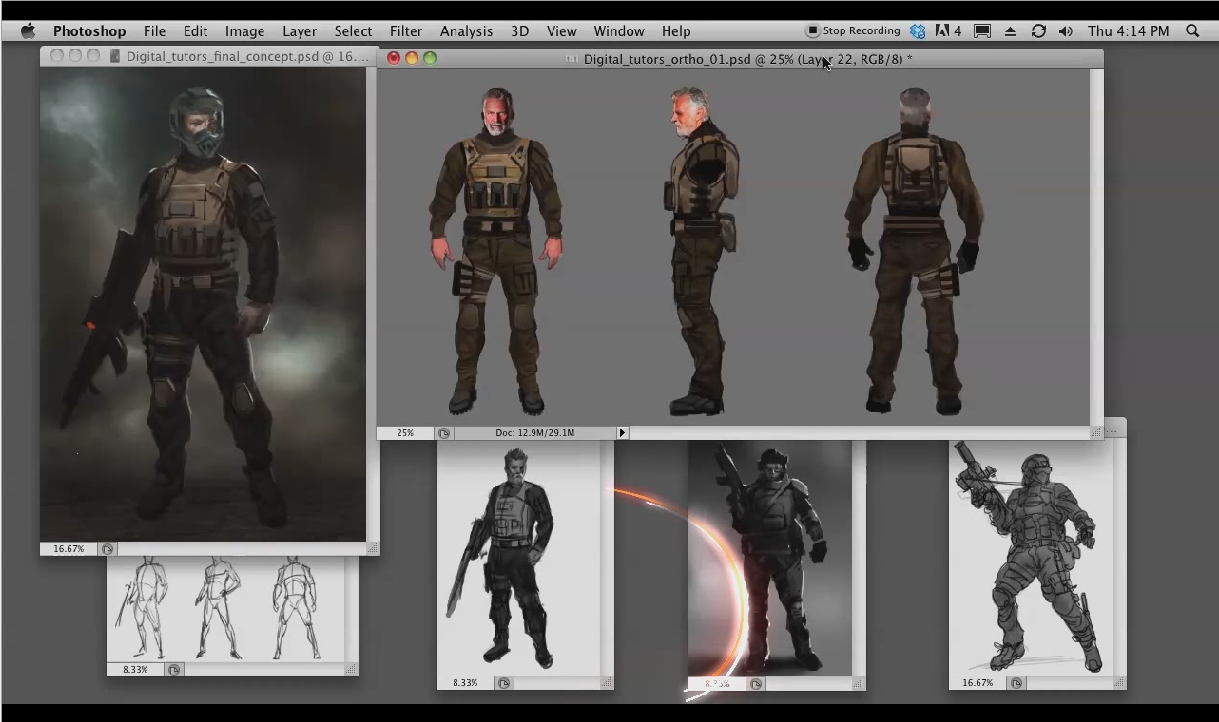
Task: Click the eject icon in menu bar
Action: point(1010,31)
